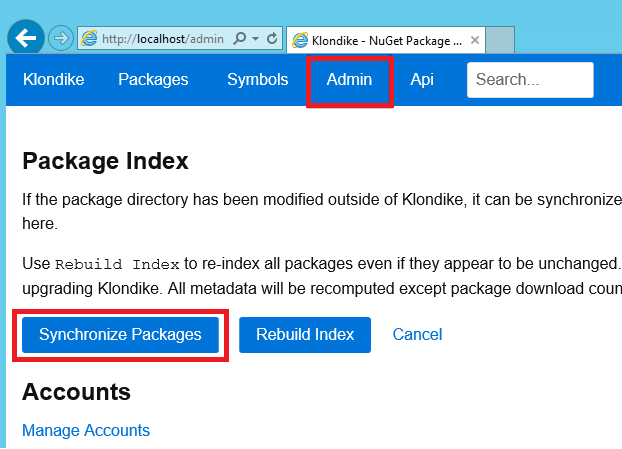Image resolution: width=622 pixels, height=449 pixels.
Task: Open a new blank browser tab
Action: point(500,40)
